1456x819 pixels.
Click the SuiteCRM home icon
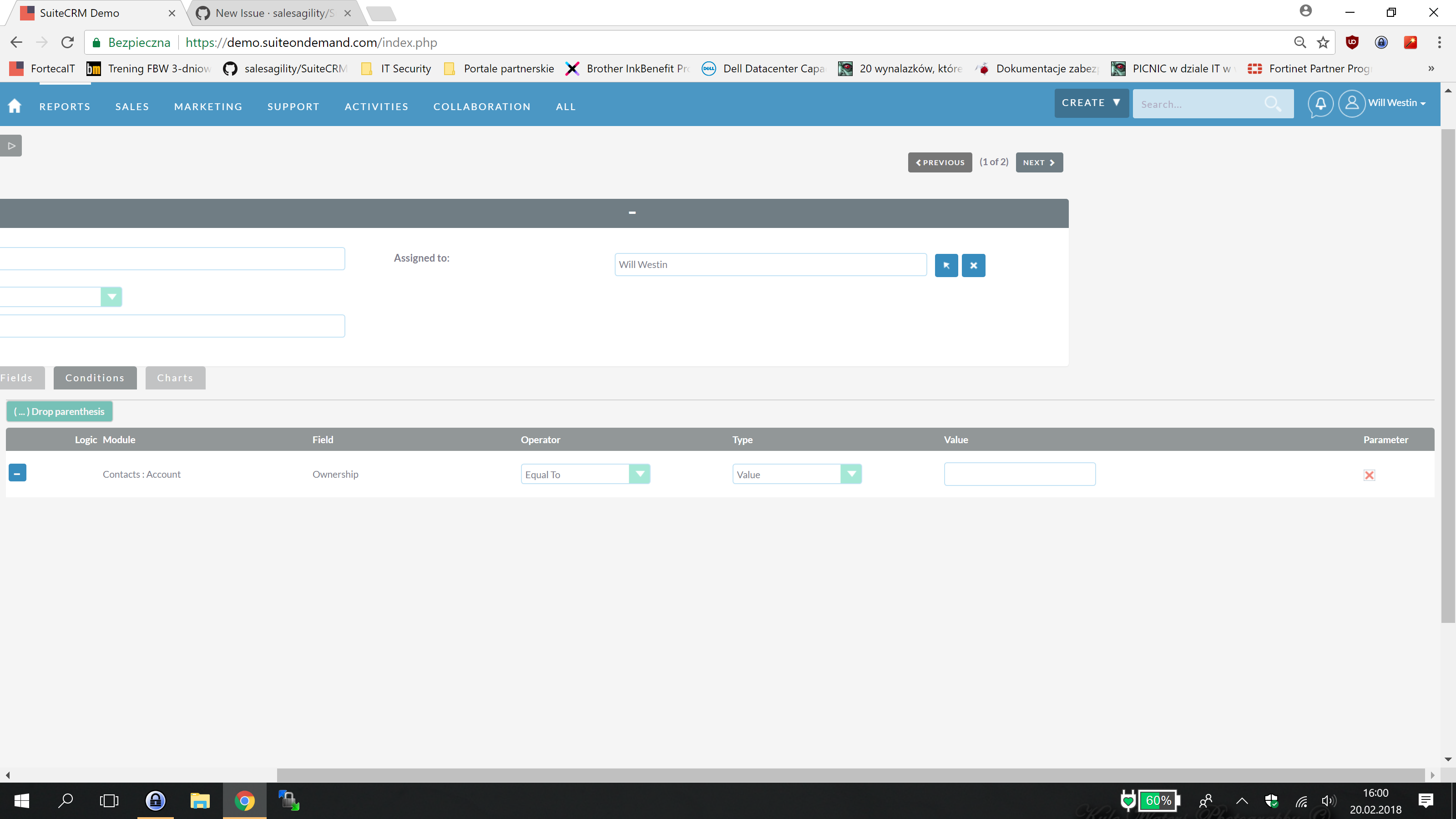[14, 105]
